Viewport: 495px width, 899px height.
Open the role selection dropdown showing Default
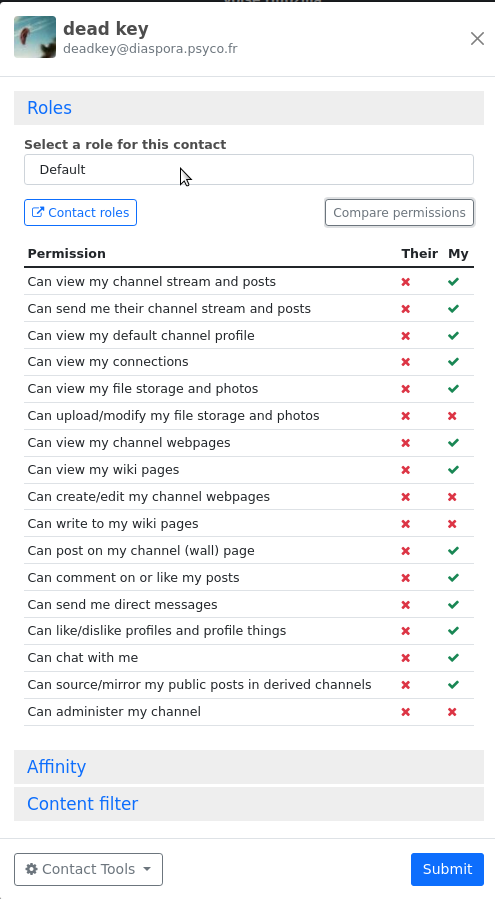[x=249, y=170]
